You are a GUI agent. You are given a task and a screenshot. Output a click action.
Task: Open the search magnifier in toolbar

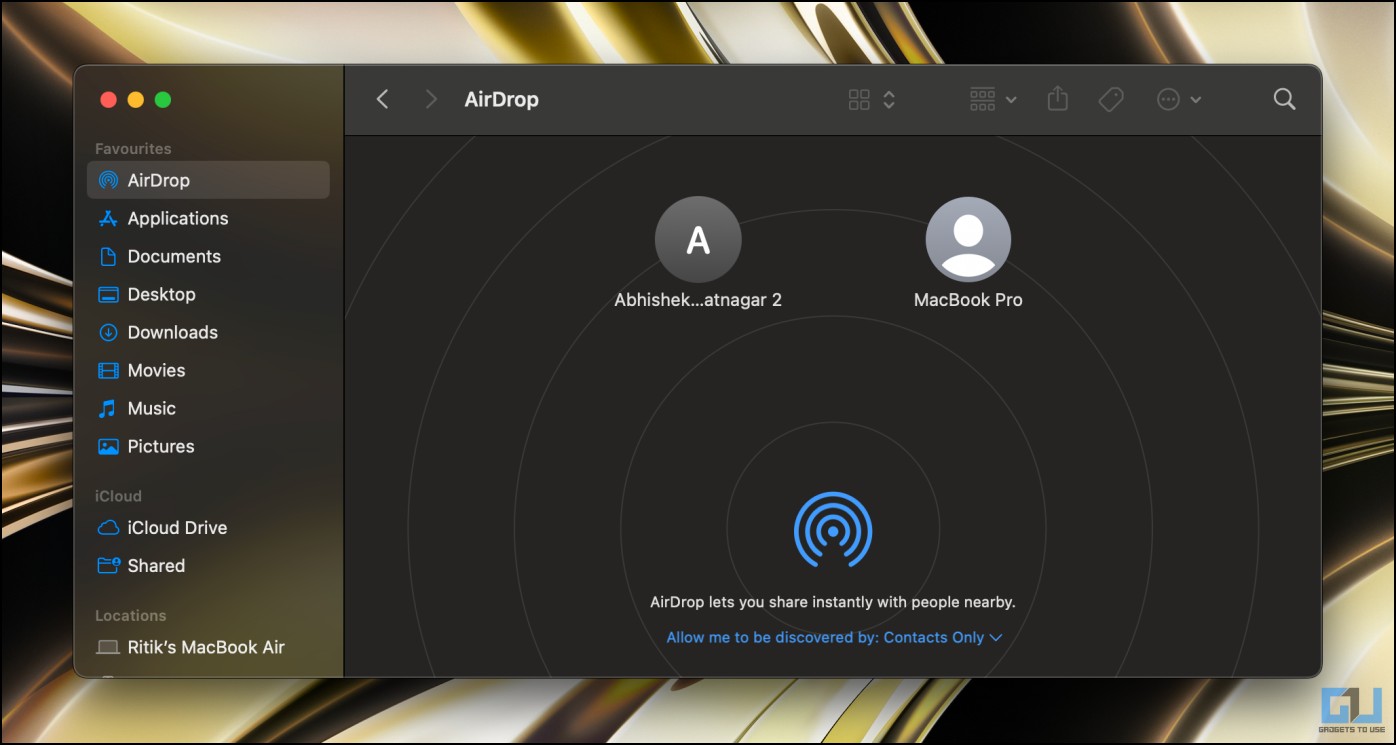pyautogui.click(x=1285, y=99)
